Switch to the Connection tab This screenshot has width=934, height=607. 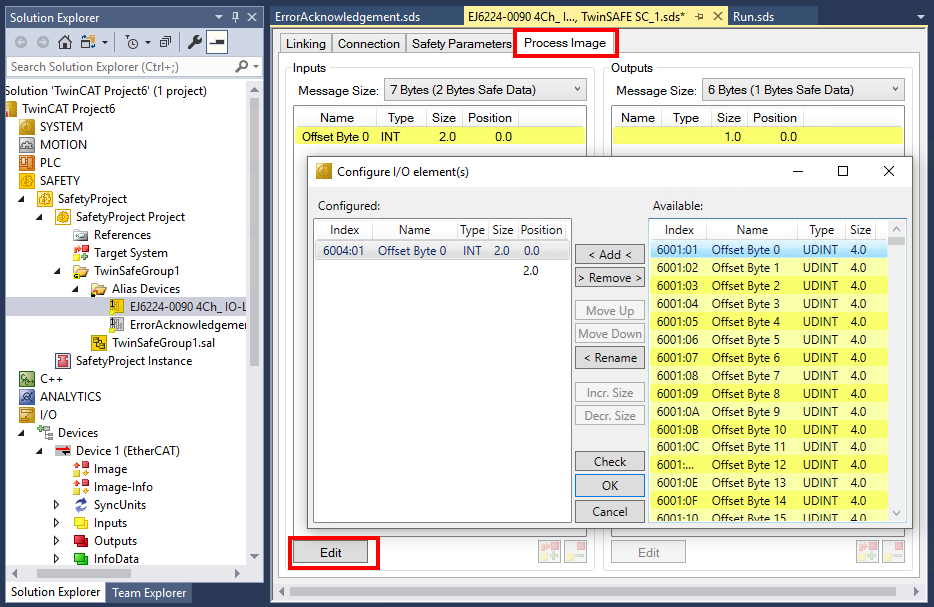369,43
